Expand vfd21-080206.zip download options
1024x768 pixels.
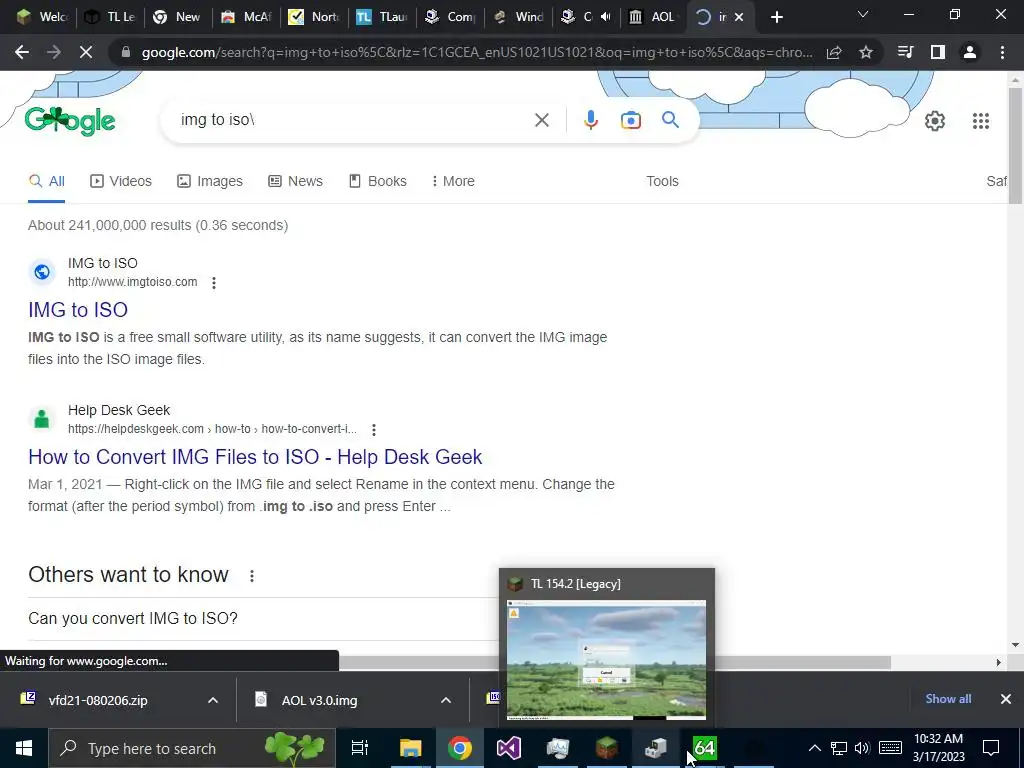213,700
